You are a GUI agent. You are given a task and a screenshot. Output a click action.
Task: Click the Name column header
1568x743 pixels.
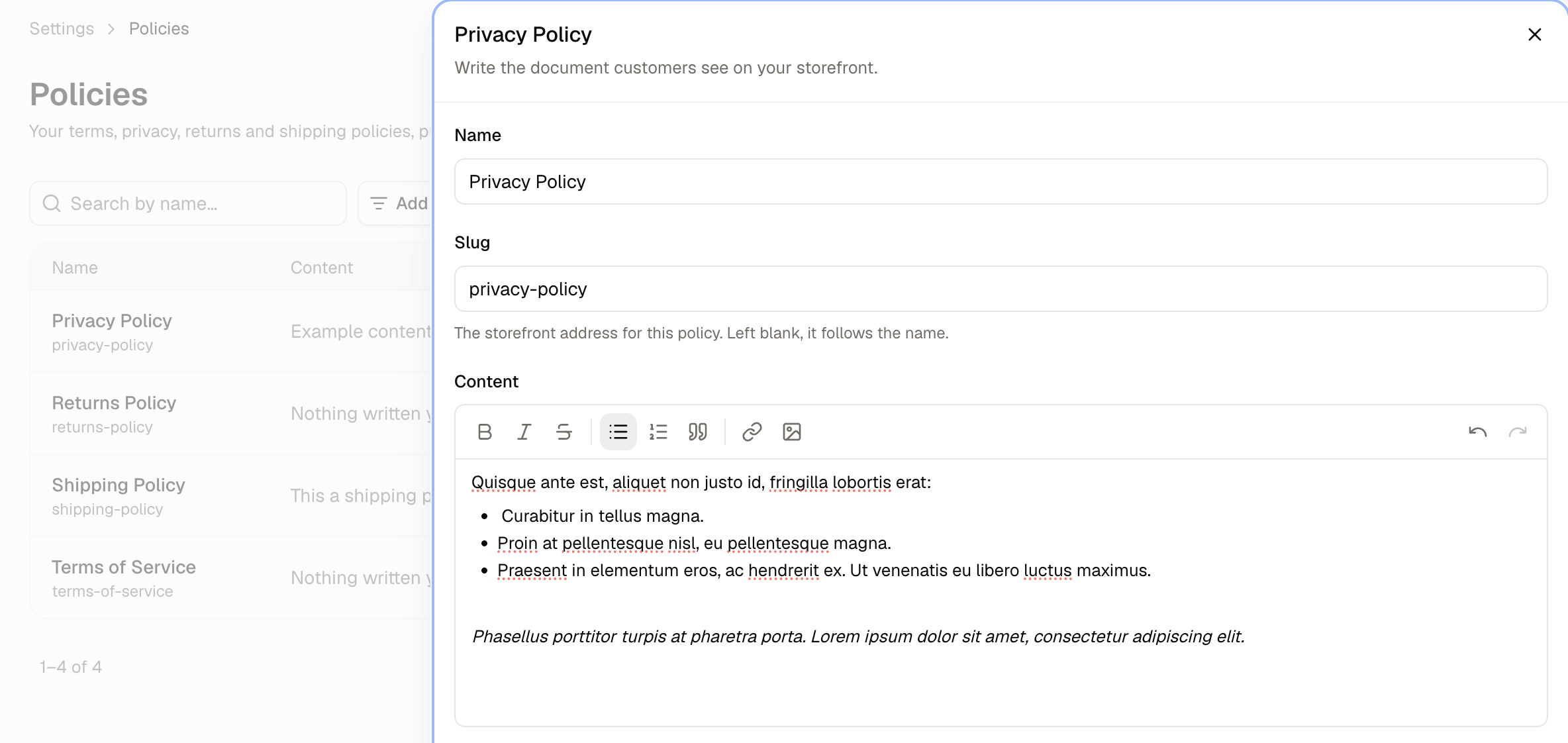click(x=75, y=268)
